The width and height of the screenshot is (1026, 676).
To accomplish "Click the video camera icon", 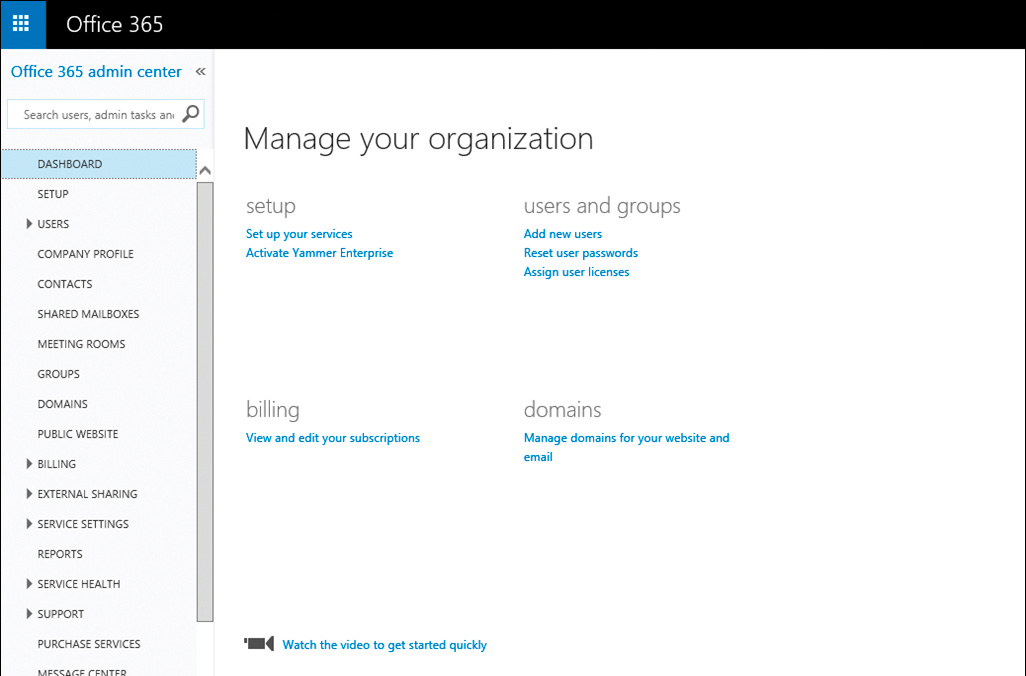I will (x=259, y=644).
